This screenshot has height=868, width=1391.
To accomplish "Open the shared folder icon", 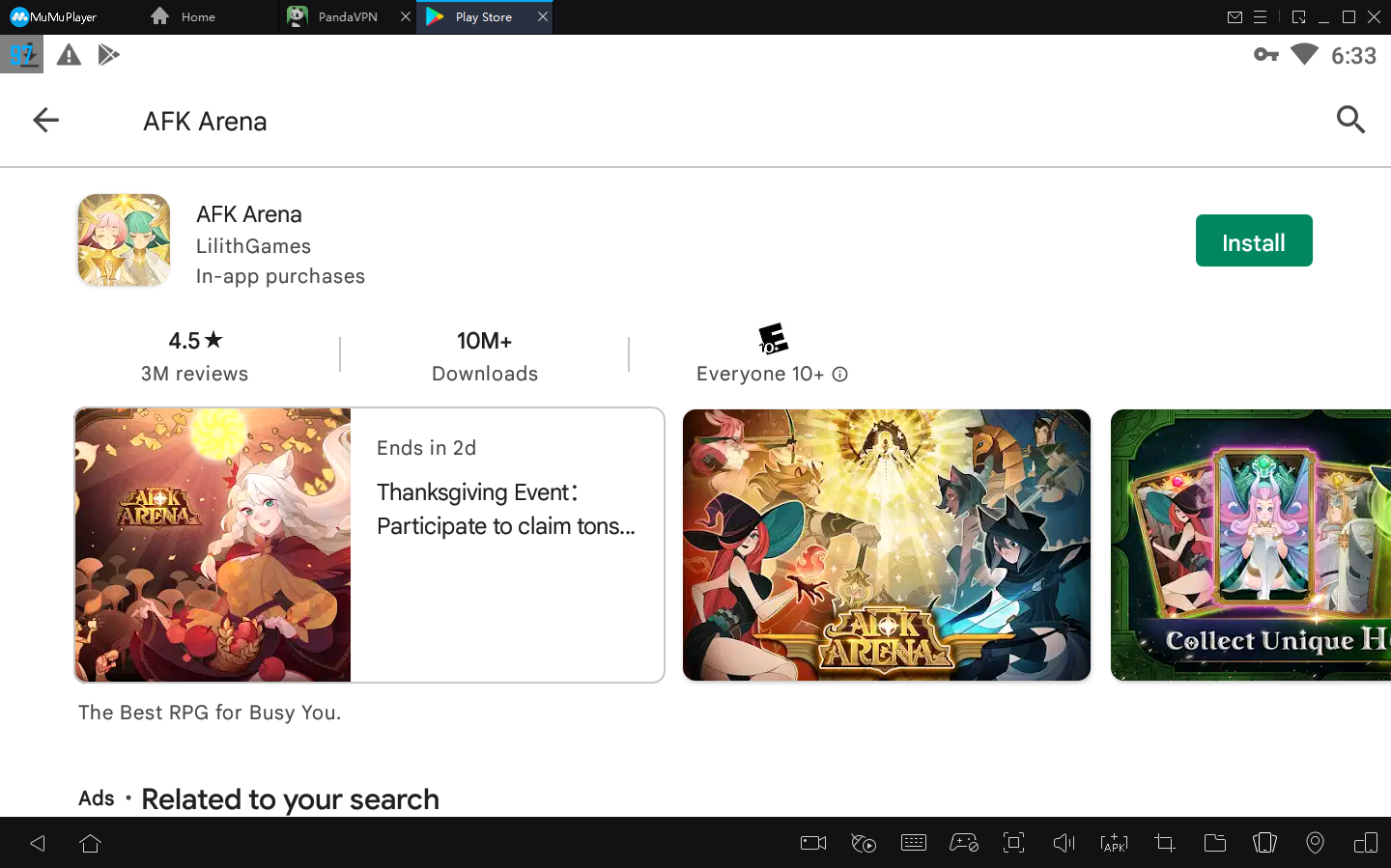I will coord(1214,842).
